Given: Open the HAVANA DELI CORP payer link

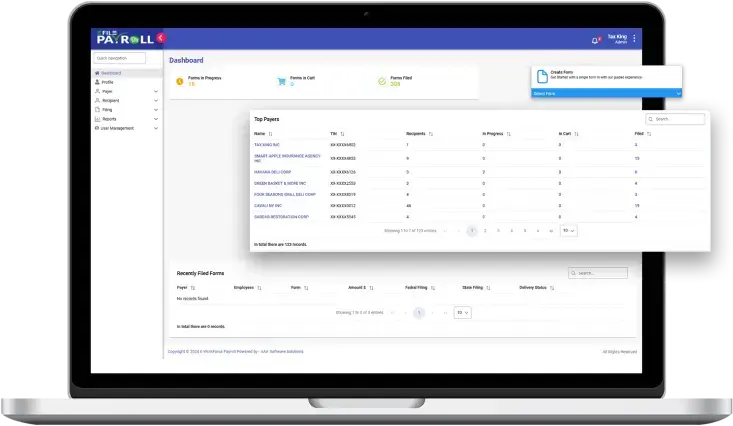Looking at the screenshot, I should point(273,172).
